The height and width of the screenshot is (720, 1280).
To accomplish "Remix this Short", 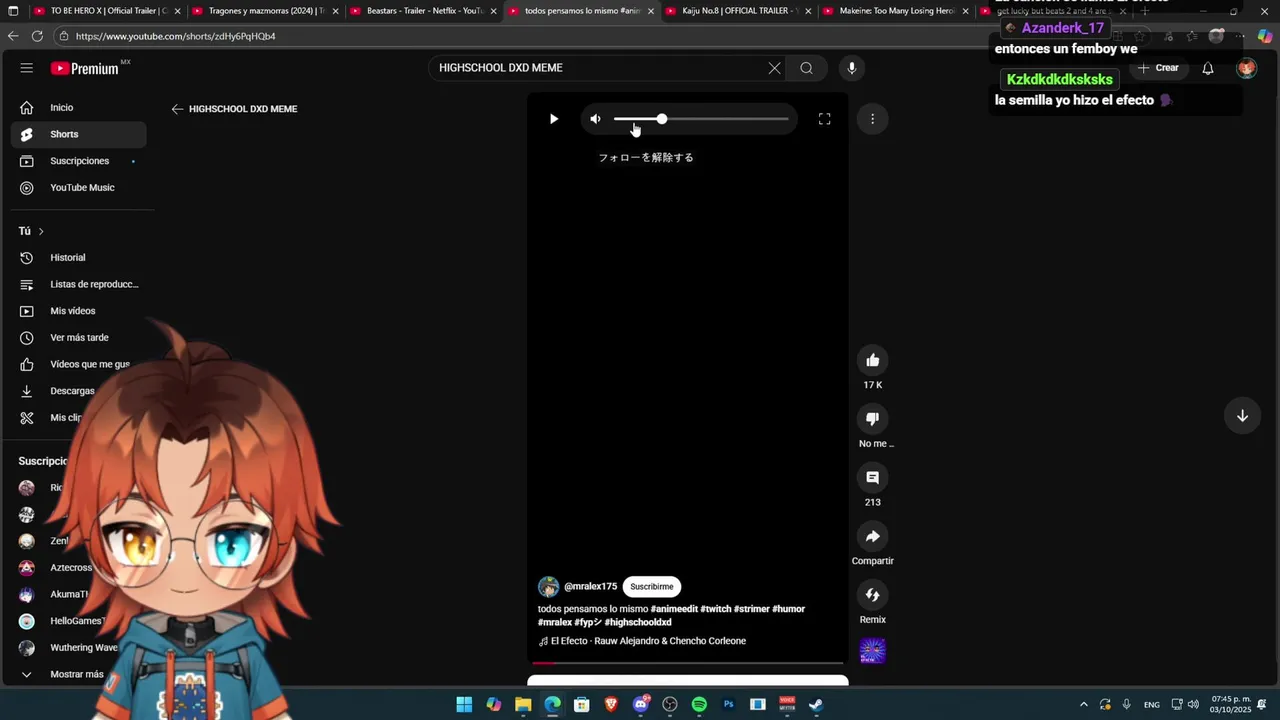I will (x=872, y=595).
